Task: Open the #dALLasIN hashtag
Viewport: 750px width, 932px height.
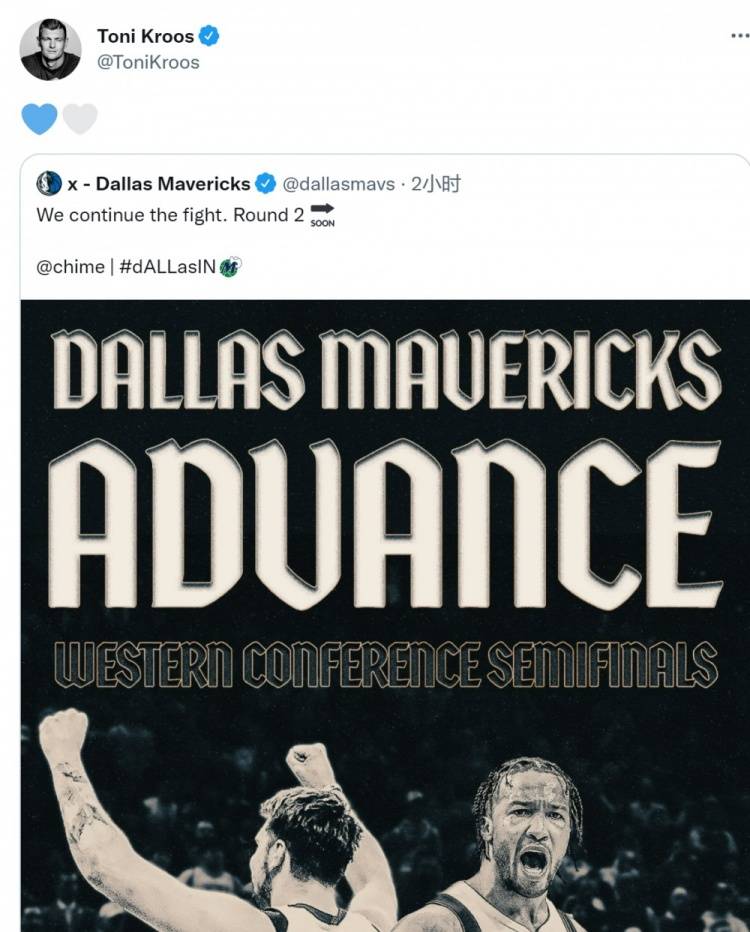Action: click(x=167, y=267)
